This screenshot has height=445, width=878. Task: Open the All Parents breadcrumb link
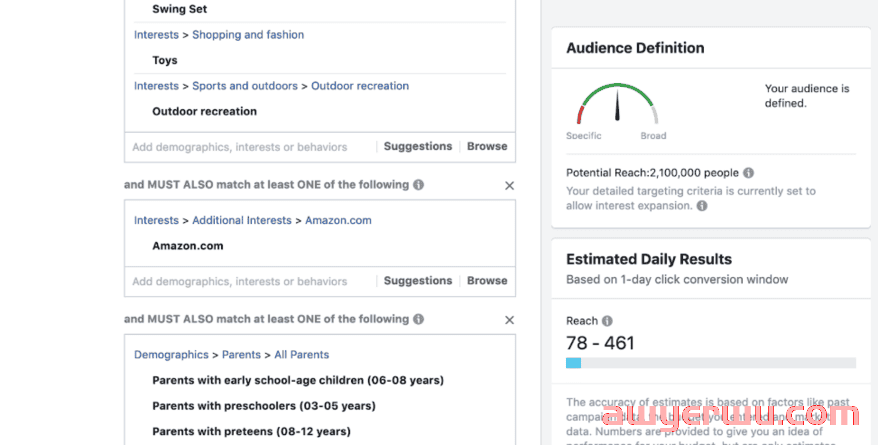click(x=301, y=355)
